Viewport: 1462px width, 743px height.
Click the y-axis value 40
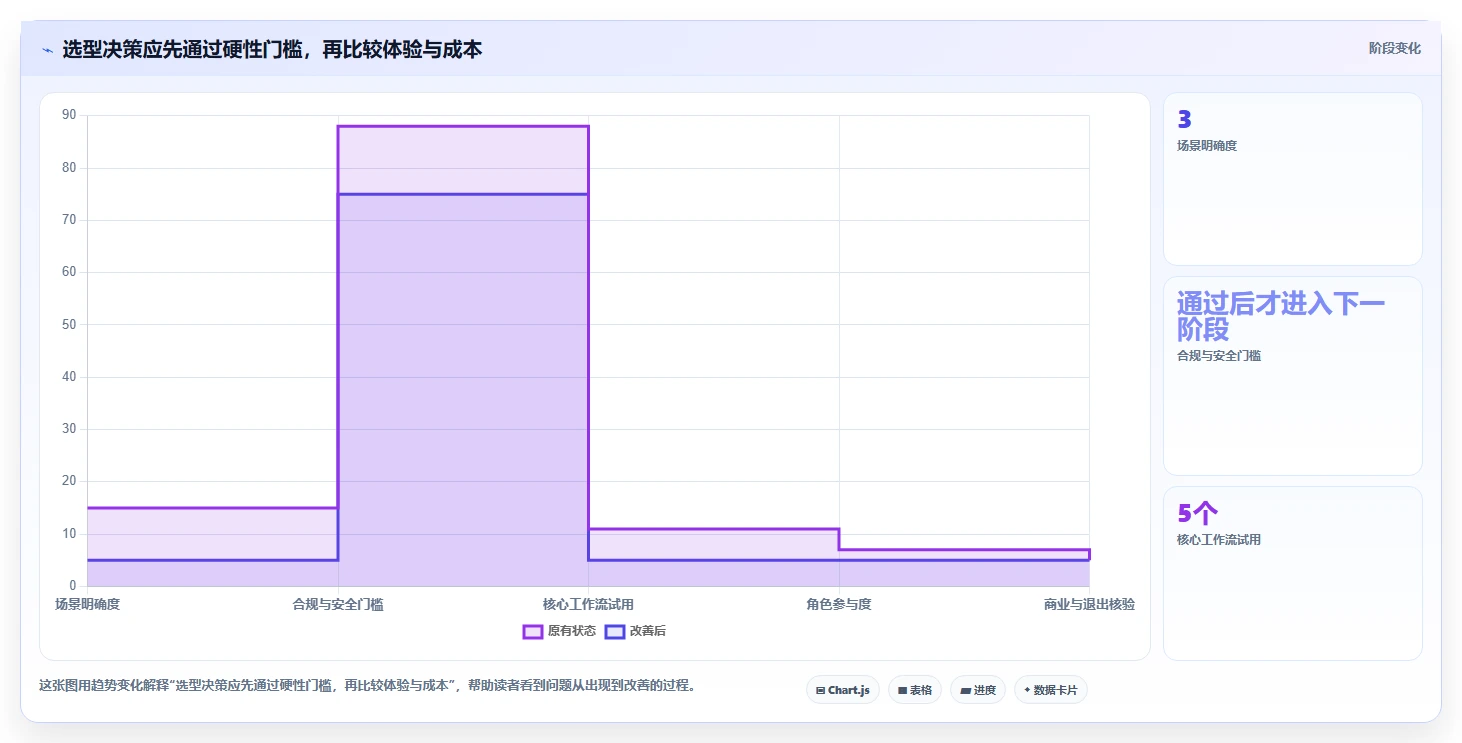tap(70, 377)
